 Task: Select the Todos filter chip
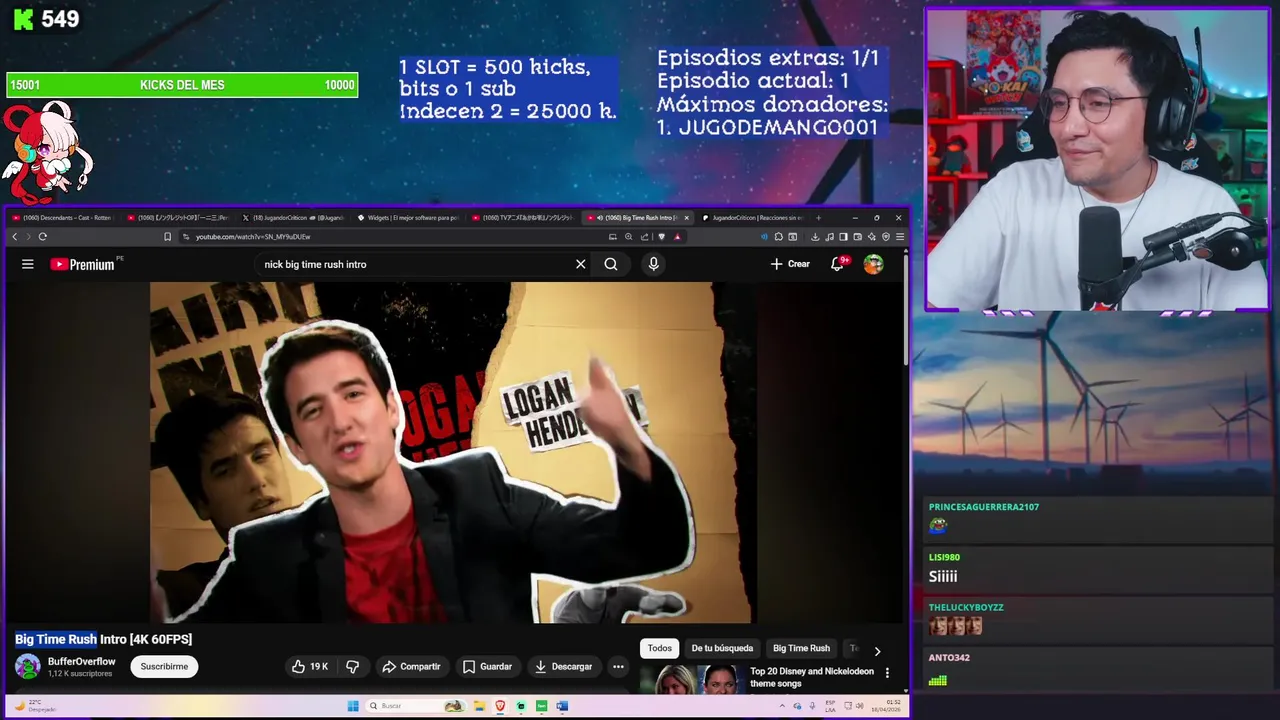point(660,648)
